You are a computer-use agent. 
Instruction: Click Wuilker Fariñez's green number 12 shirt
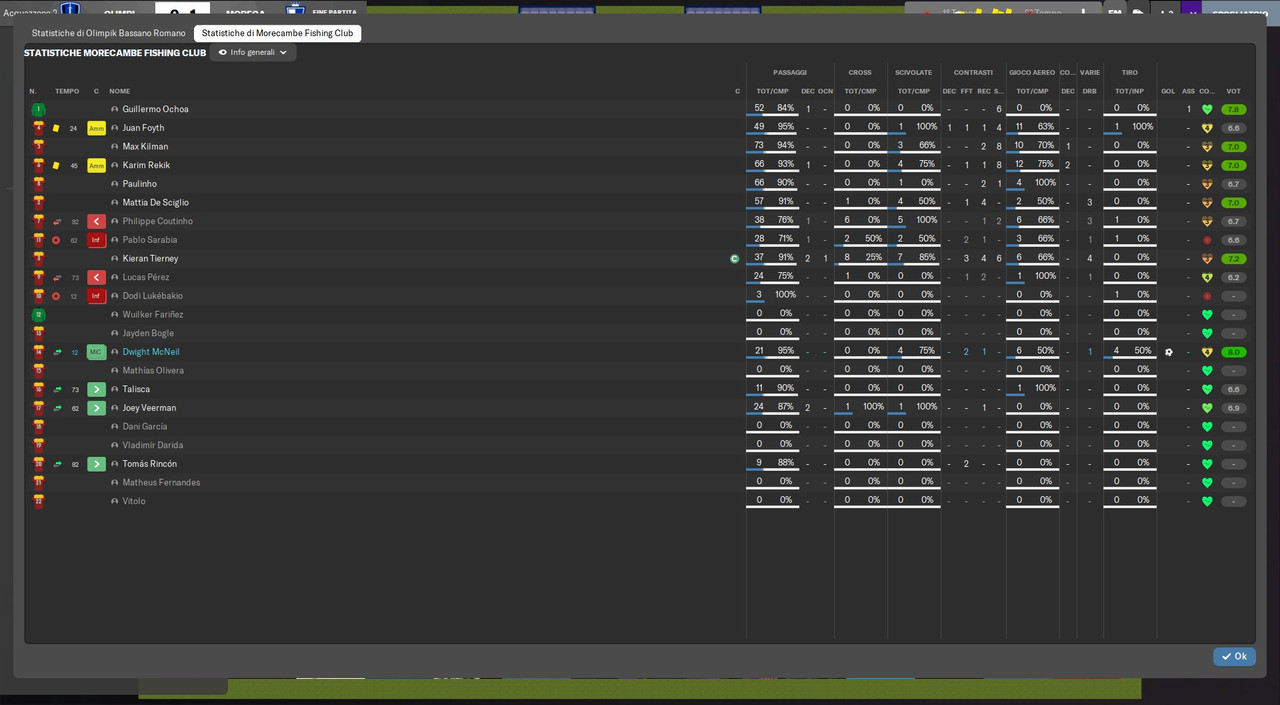38,314
